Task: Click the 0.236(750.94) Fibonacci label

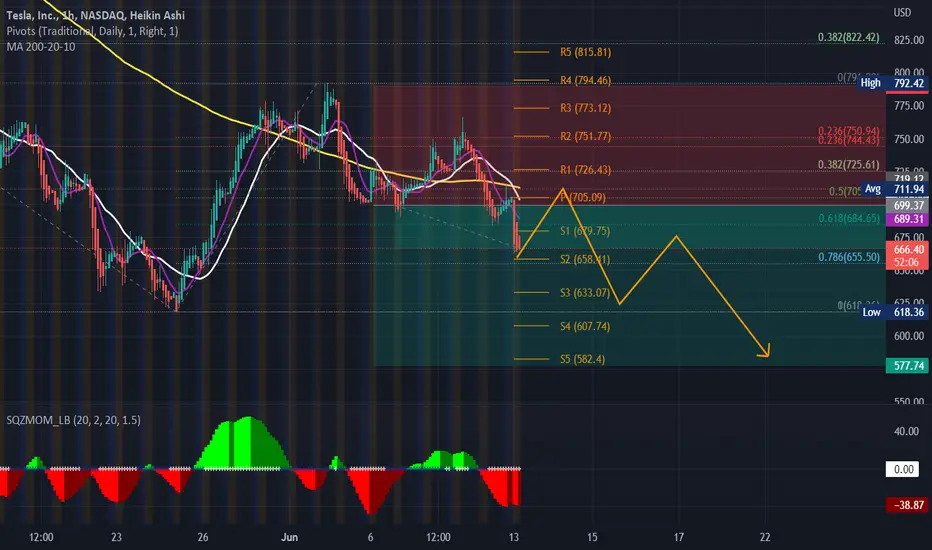Action: pyautogui.click(x=848, y=130)
